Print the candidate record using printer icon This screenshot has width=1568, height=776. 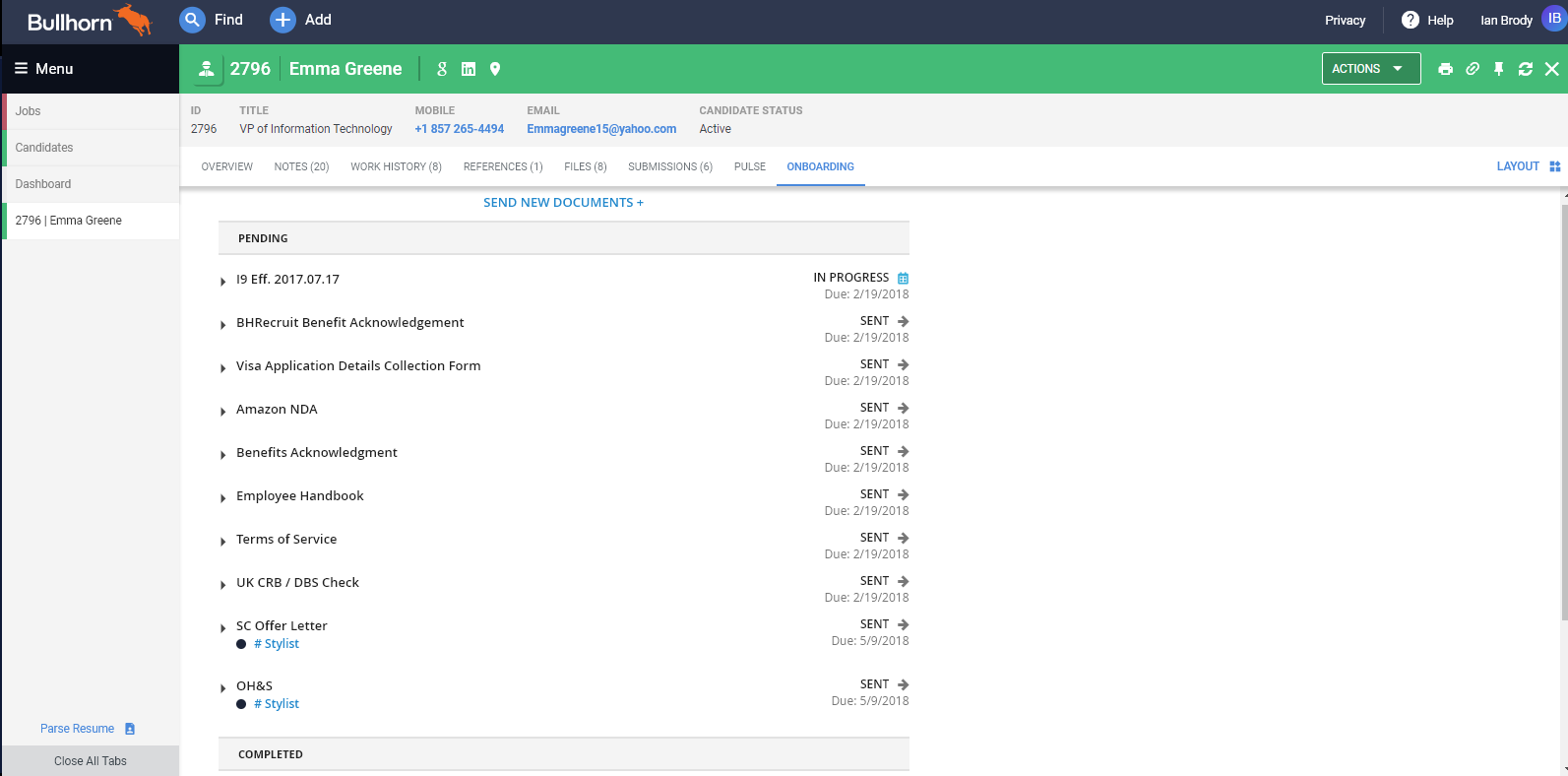tap(1445, 69)
